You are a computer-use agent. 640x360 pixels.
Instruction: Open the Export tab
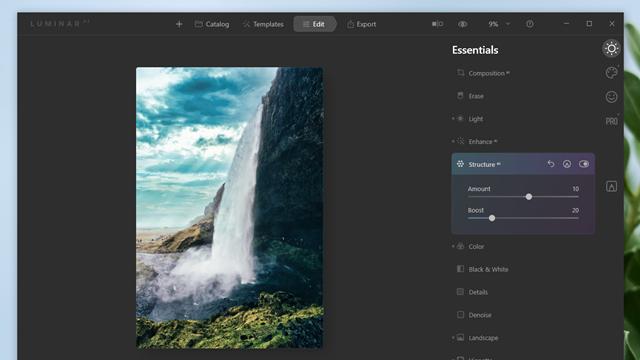pos(362,24)
